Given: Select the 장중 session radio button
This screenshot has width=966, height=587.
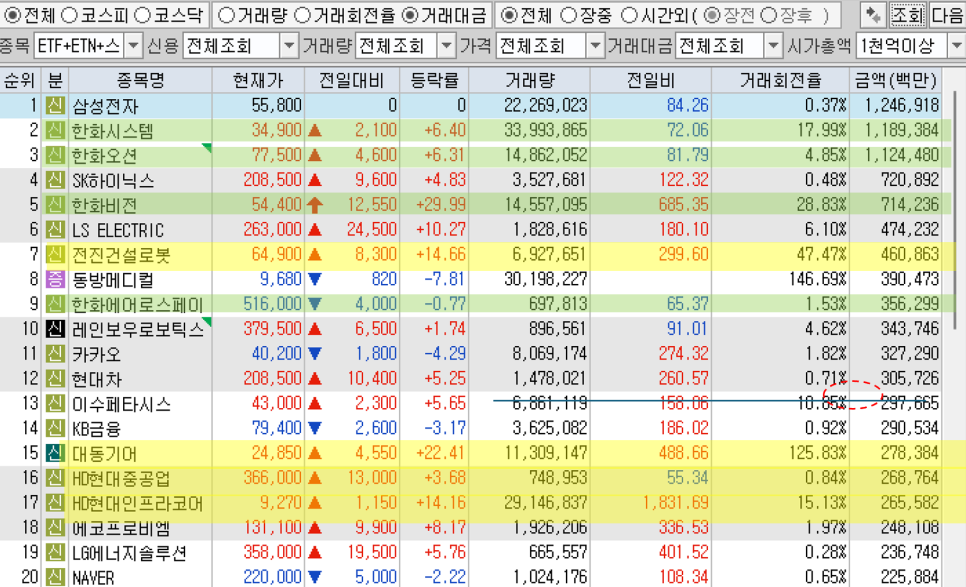Looking at the screenshot, I should (569, 15).
